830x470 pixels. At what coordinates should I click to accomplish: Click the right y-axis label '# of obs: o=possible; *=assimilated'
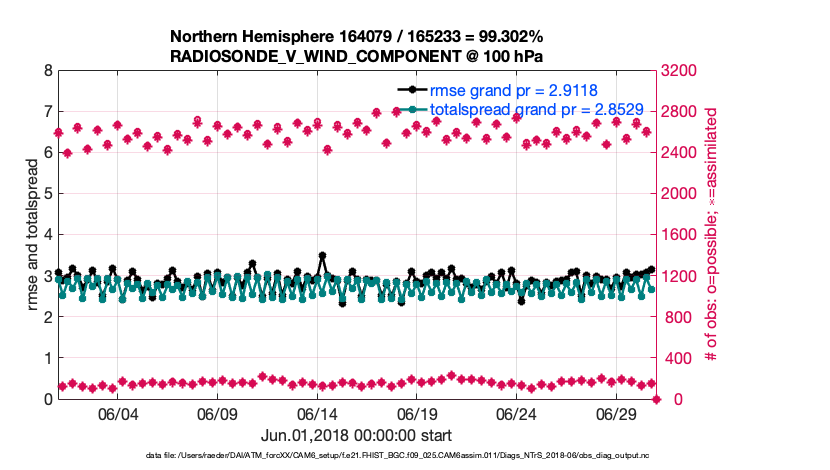tap(711, 234)
